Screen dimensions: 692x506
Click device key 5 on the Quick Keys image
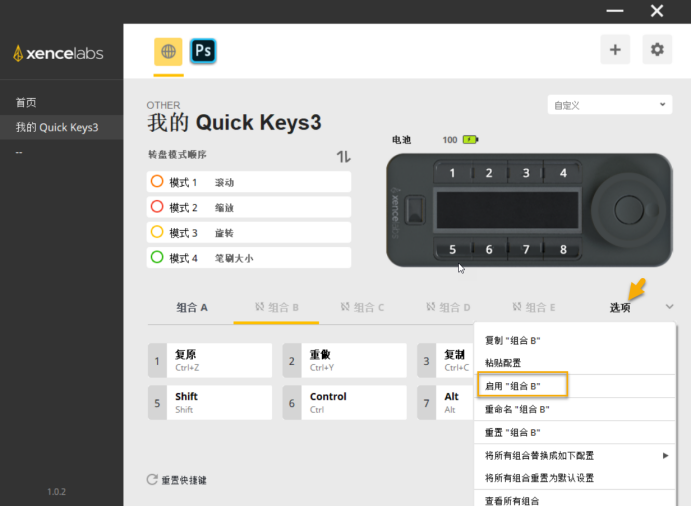point(452,249)
